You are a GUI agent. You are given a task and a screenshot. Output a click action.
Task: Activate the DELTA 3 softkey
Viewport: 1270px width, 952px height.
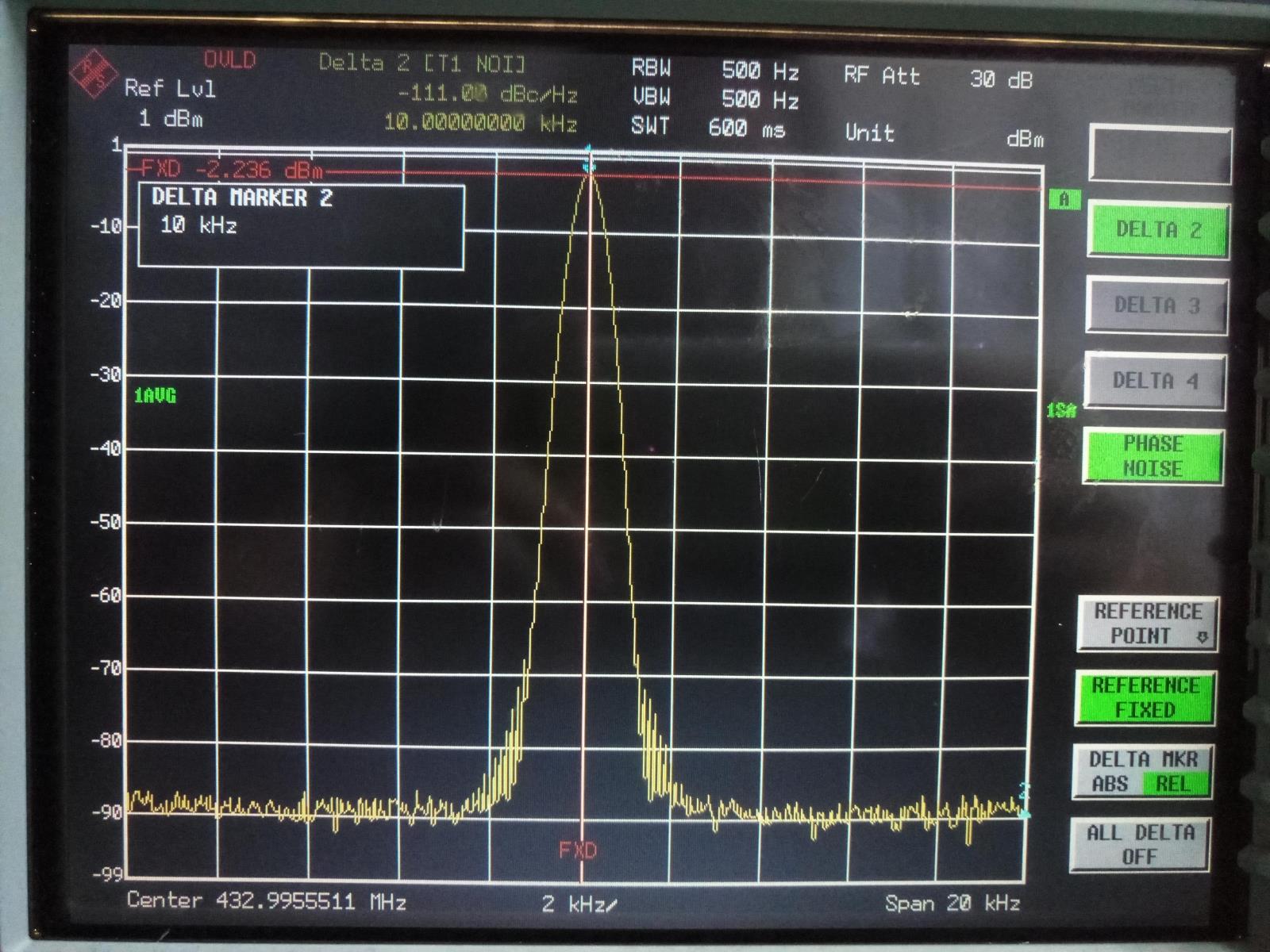tap(1156, 305)
